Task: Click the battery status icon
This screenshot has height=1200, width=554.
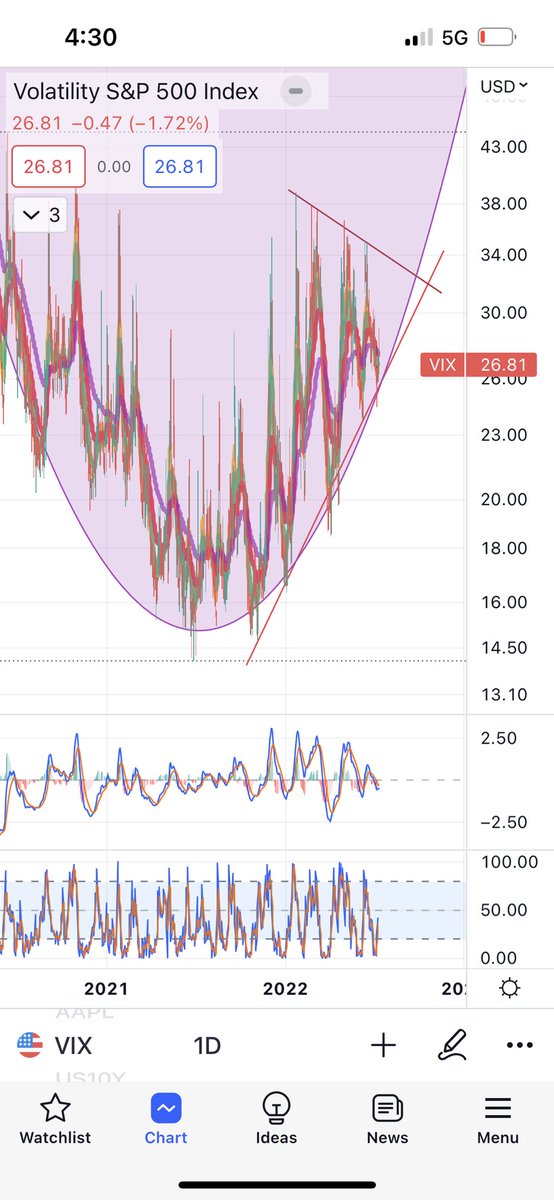Action: [495, 38]
